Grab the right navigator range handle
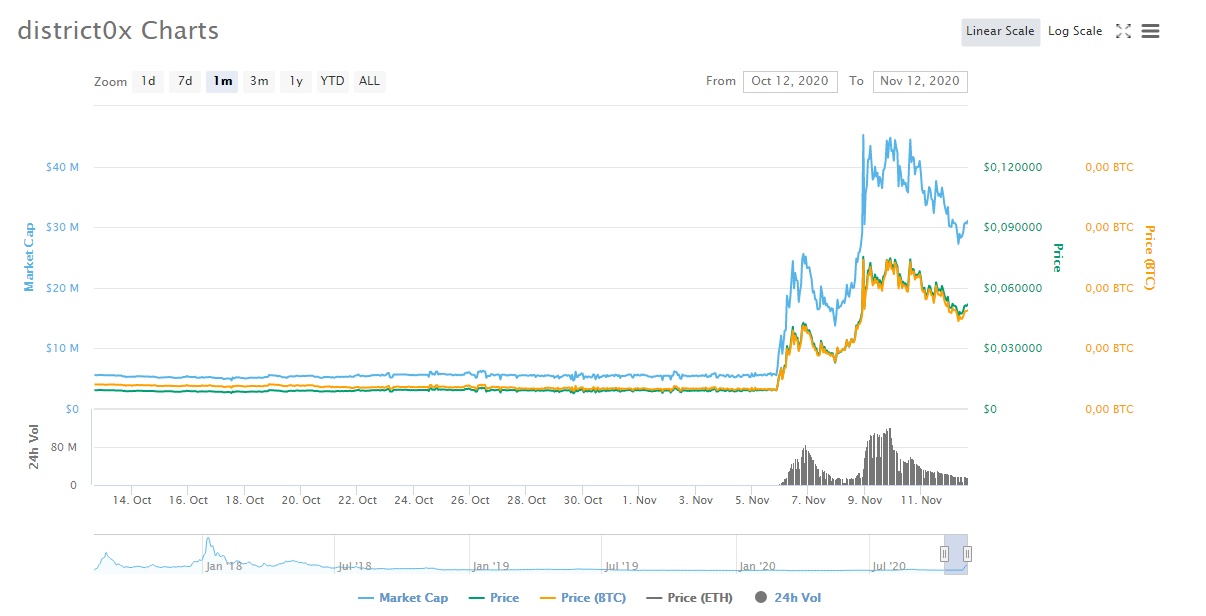This screenshot has height=616, width=1206. (x=967, y=554)
